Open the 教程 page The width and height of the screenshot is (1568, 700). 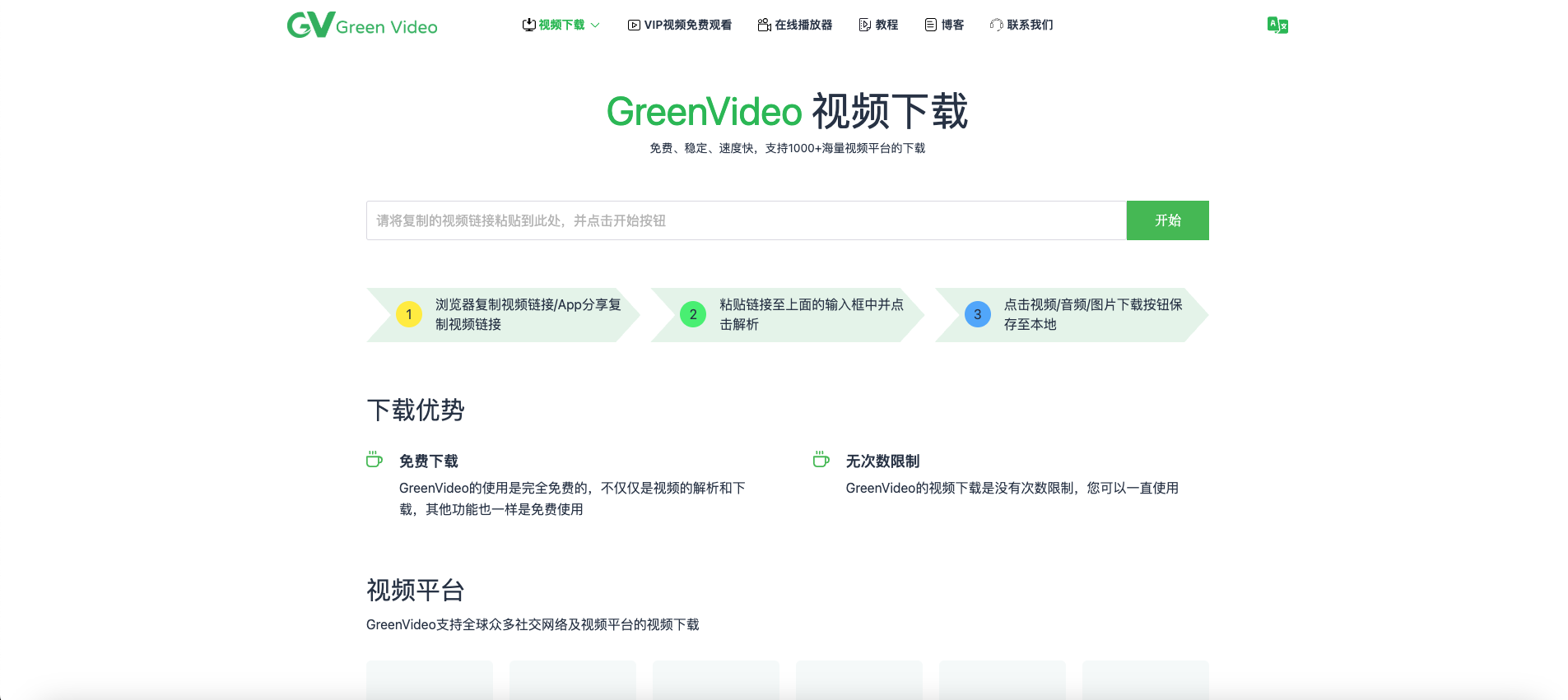coord(878,25)
